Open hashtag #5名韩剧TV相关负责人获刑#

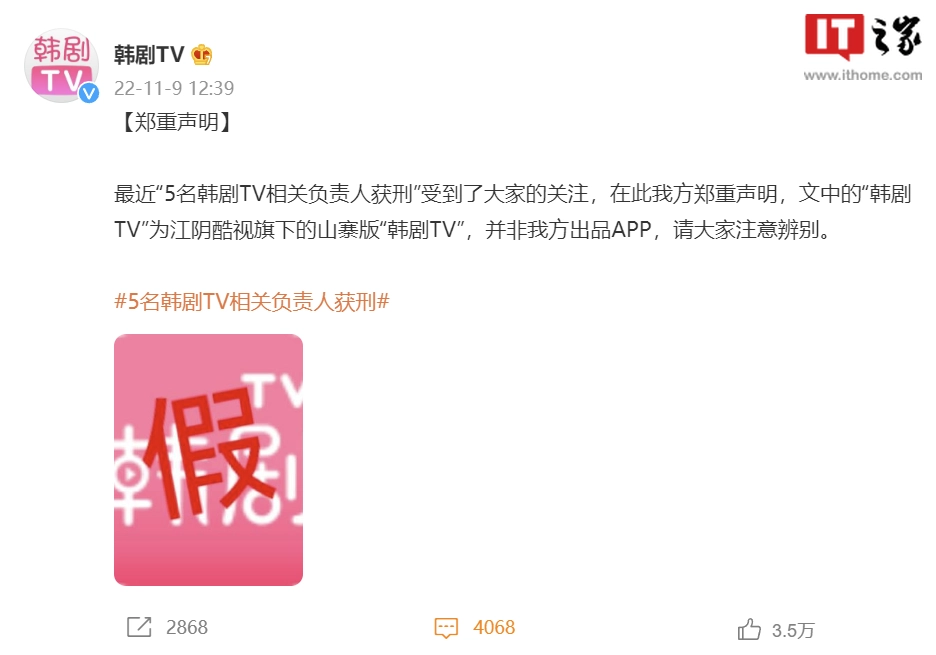[252, 302]
